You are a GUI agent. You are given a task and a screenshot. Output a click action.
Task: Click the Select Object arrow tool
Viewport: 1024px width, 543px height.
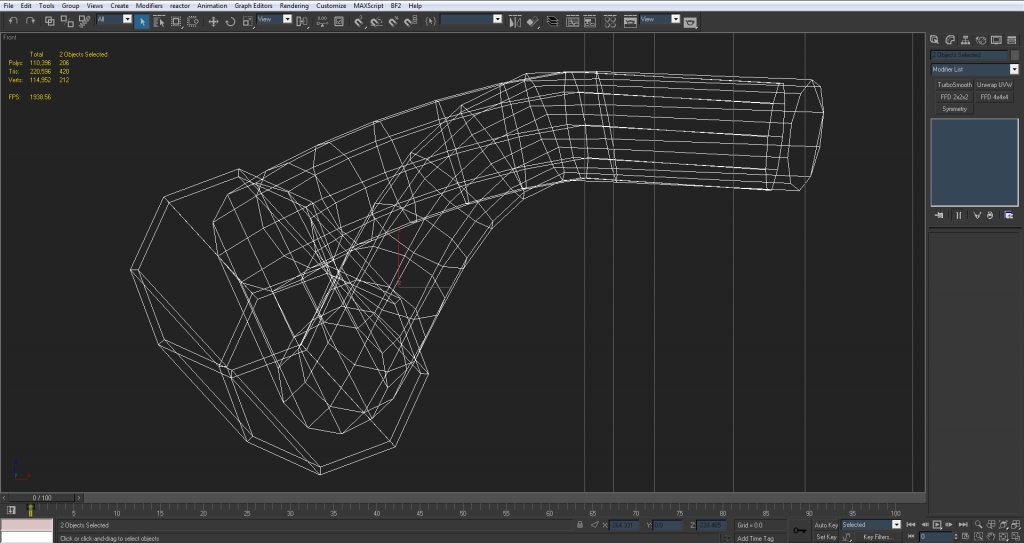pyautogui.click(x=142, y=20)
